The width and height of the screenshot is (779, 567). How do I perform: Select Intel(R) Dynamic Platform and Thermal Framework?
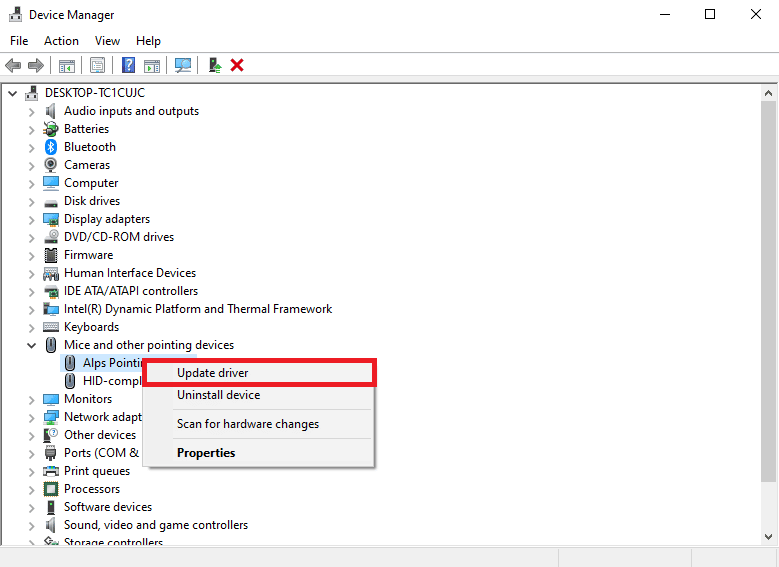pyautogui.click(x=198, y=309)
